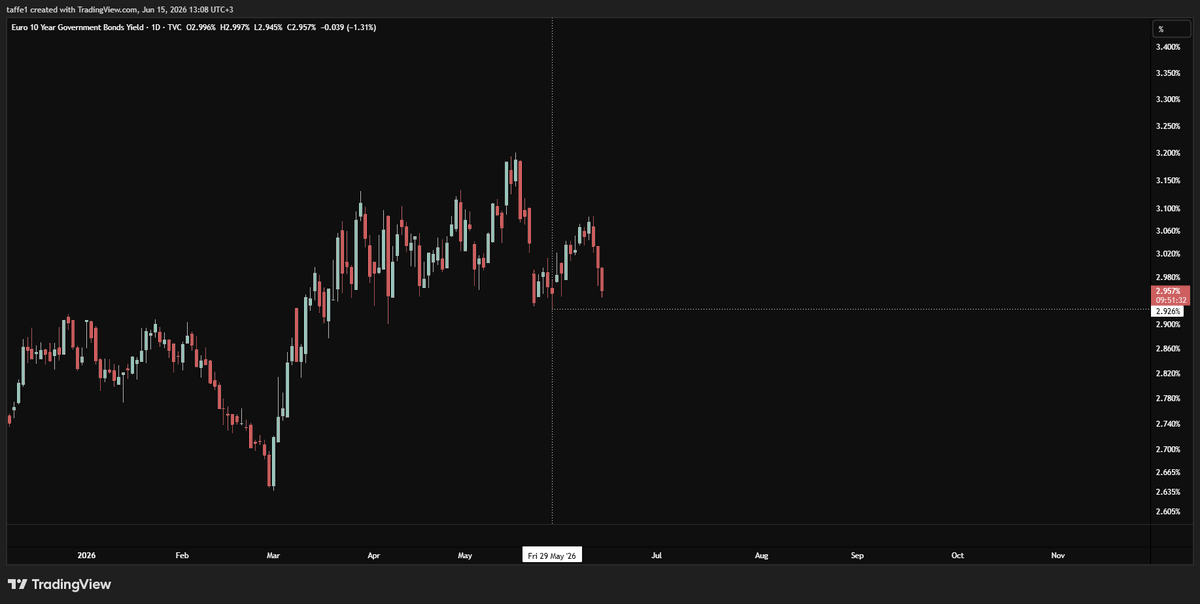Click the 2.740% price axis label
1200x604 pixels.
[x=1168, y=424]
